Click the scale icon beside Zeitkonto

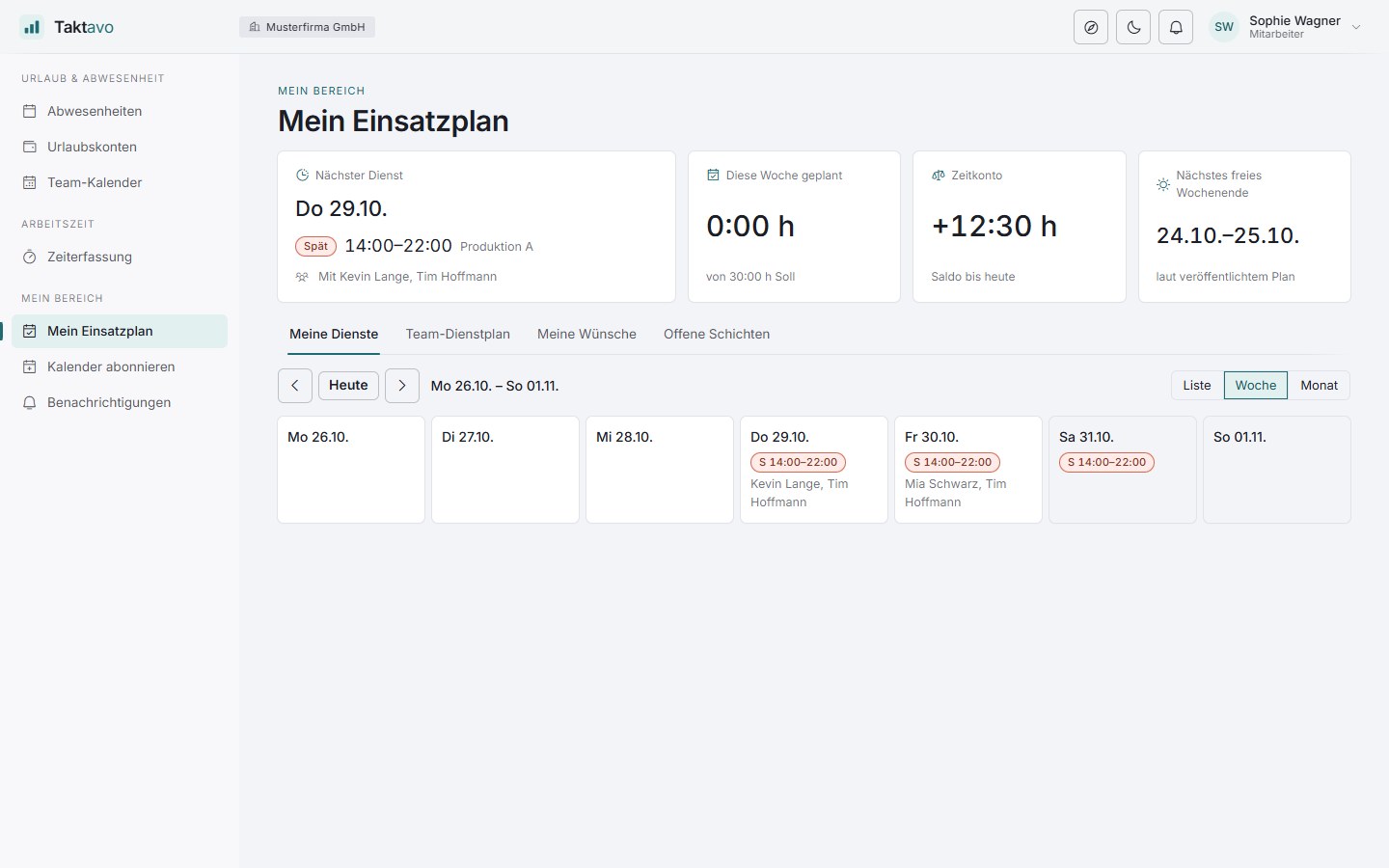click(x=939, y=176)
